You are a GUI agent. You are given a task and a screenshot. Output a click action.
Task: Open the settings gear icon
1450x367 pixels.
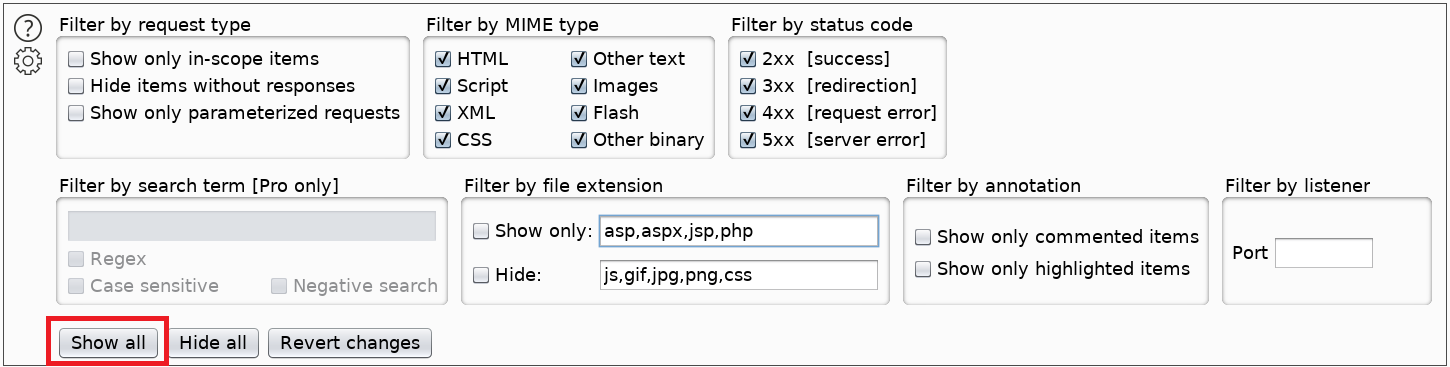[28, 62]
